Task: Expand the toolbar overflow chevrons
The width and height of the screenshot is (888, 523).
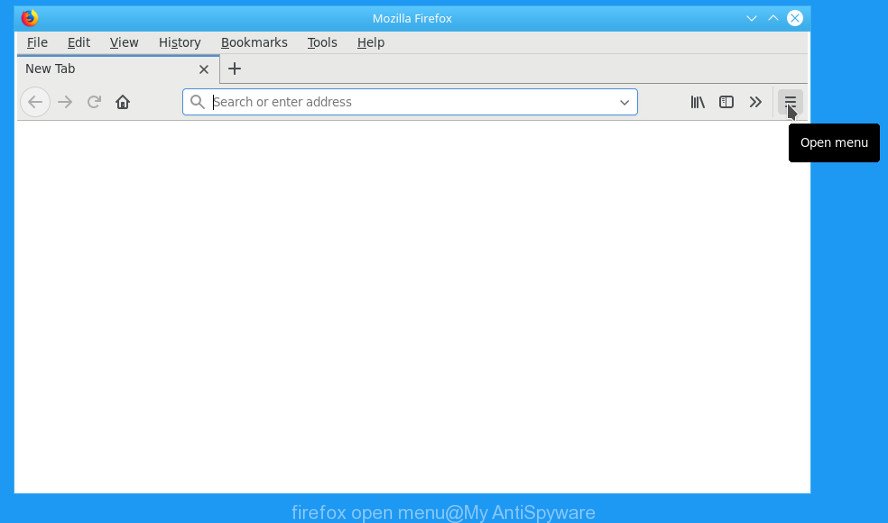Action: pos(755,102)
